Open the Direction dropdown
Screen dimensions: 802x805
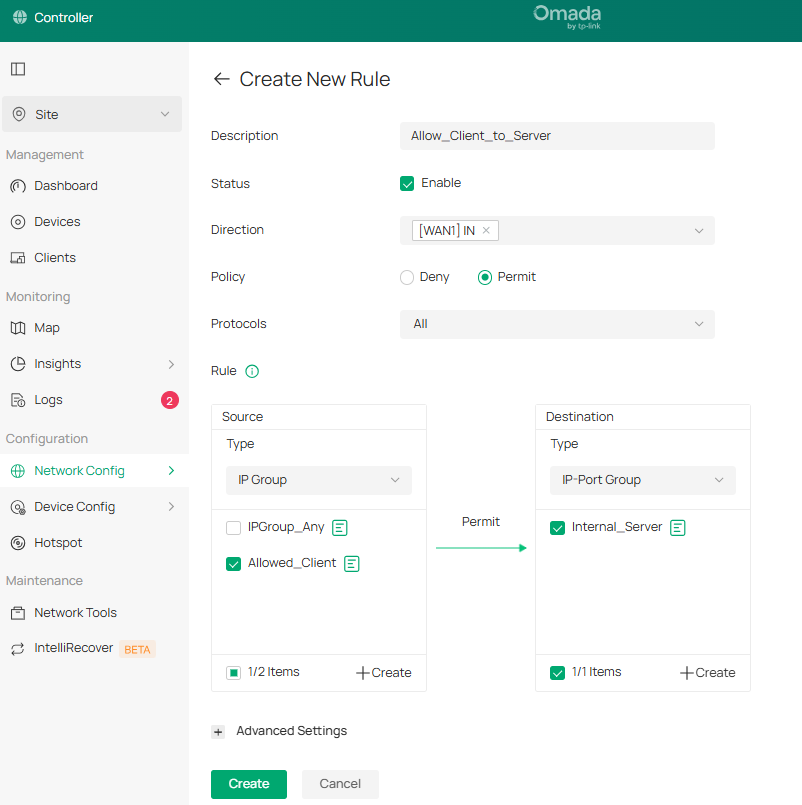click(x=557, y=231)
